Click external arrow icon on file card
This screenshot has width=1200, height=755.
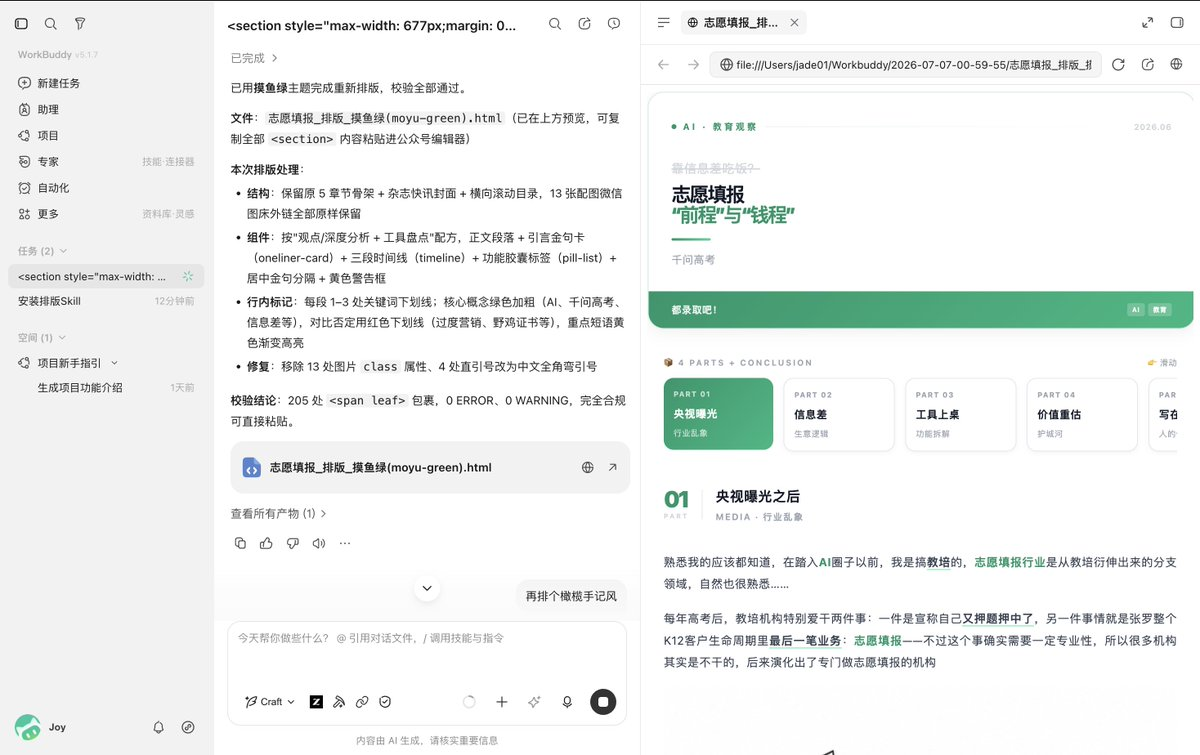pos(612,467)
